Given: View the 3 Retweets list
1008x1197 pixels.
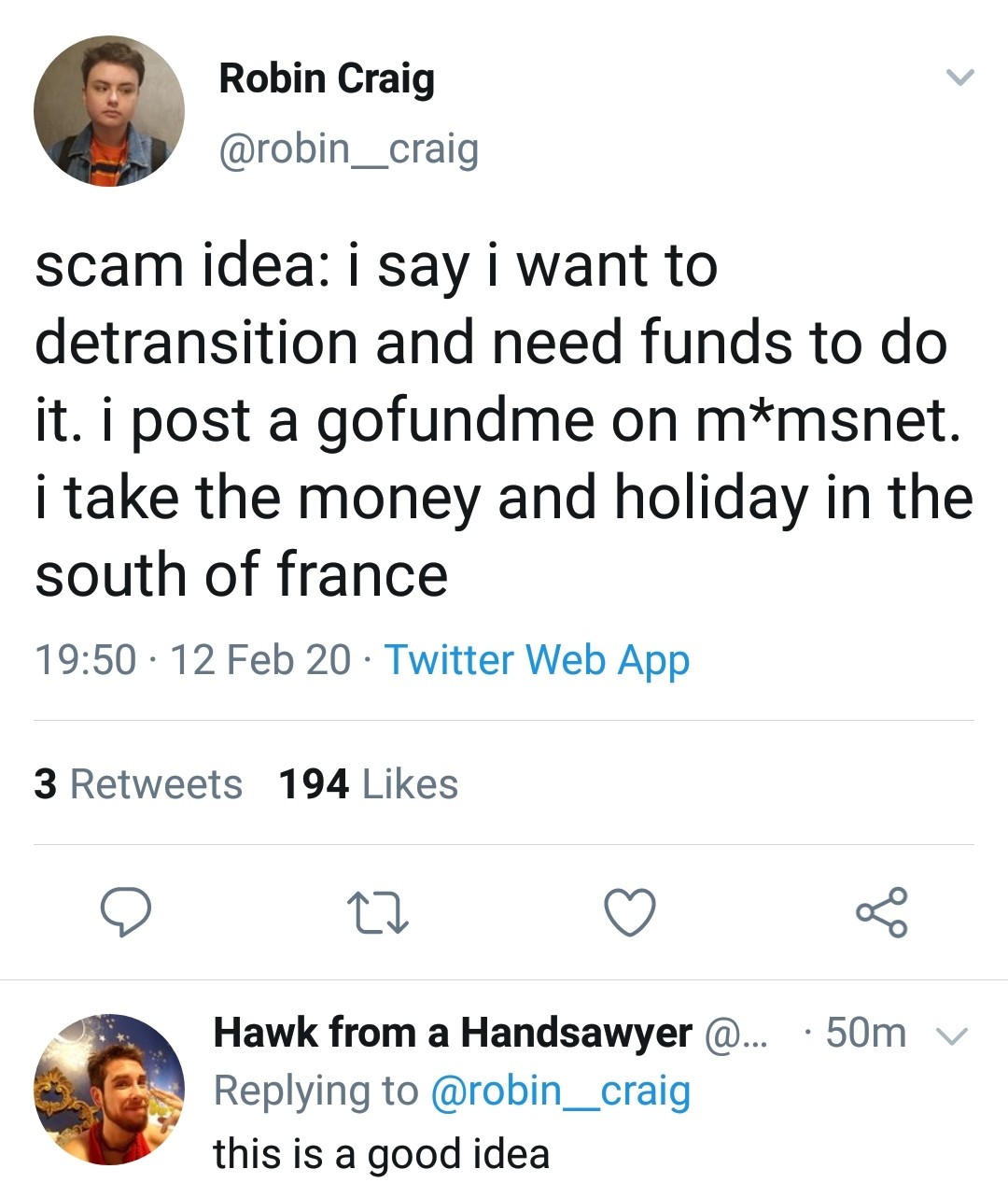Looking at the screenshot, I should (x=138, y=784).
